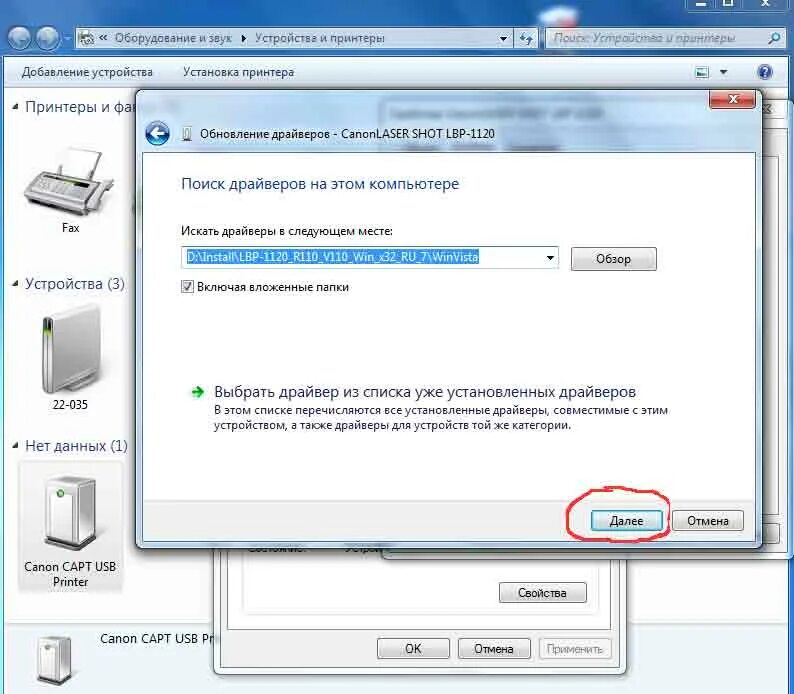The image size is (794, 694).
Task: Click 'Выбрать драйвер из списка уже установленных драйверов'
Action: click(x=425, y=392)
